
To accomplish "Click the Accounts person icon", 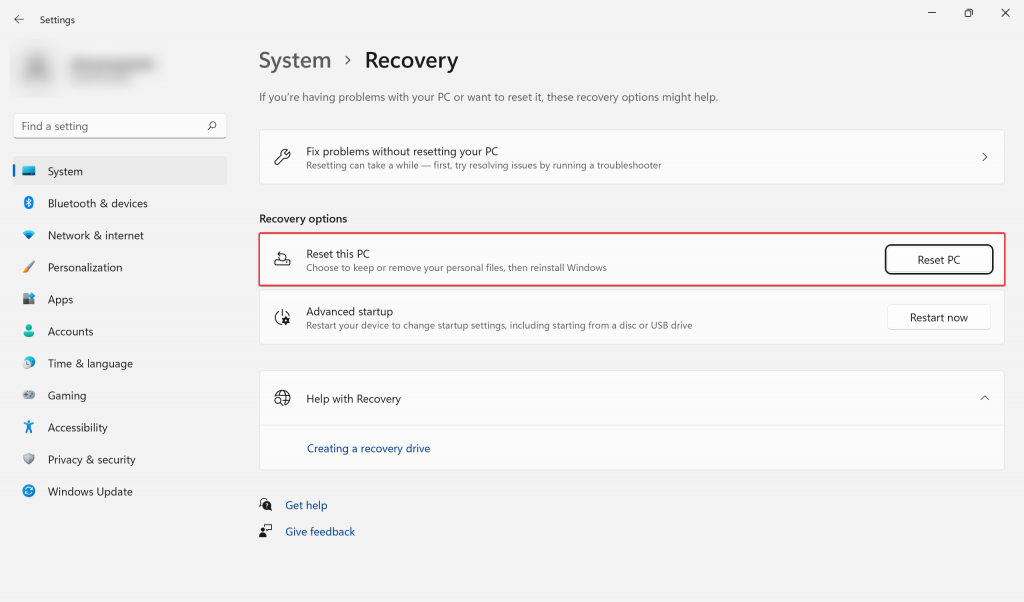I will click(x=29, y=331).
